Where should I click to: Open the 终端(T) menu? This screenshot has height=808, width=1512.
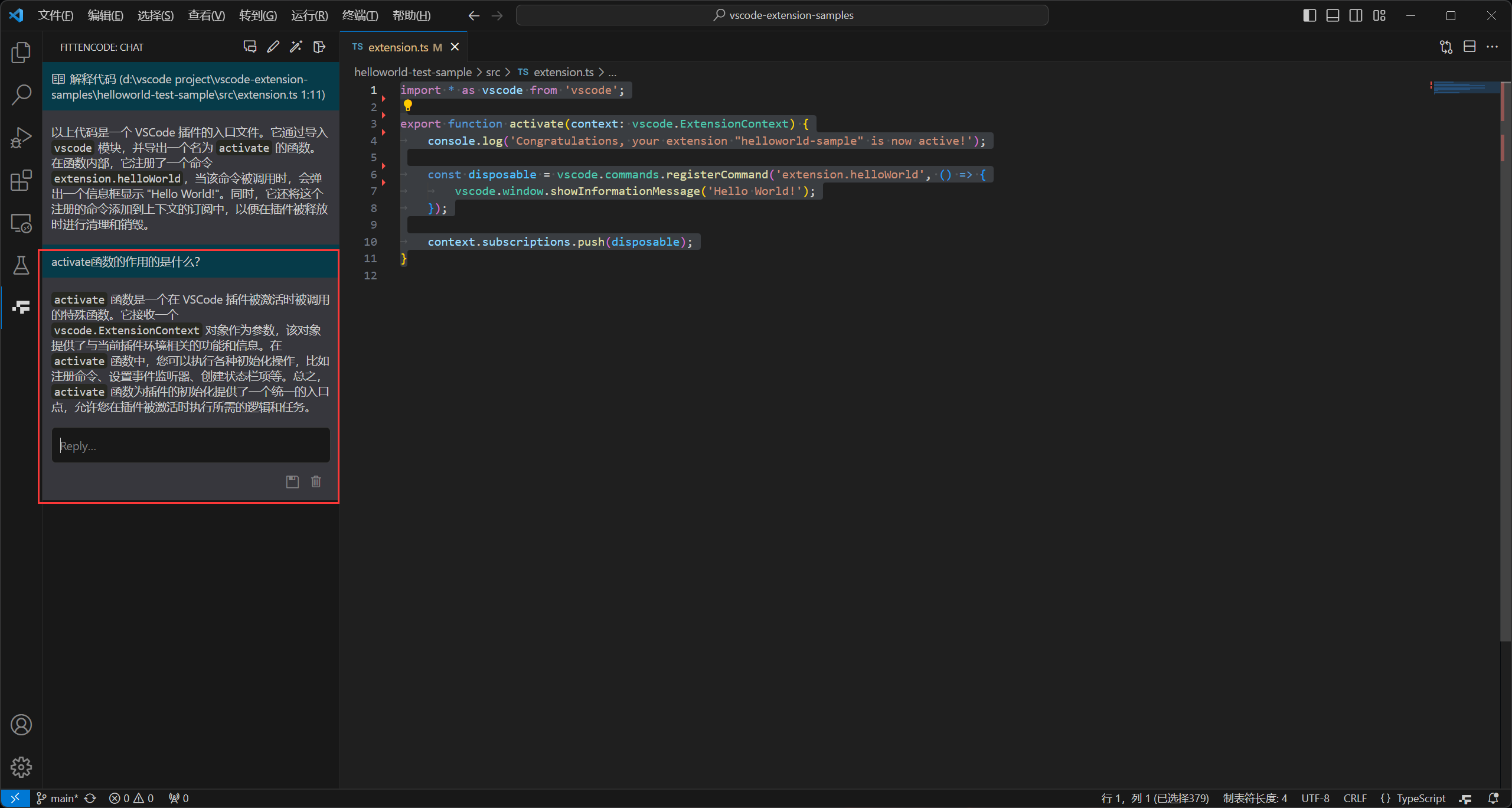(360, 15)
